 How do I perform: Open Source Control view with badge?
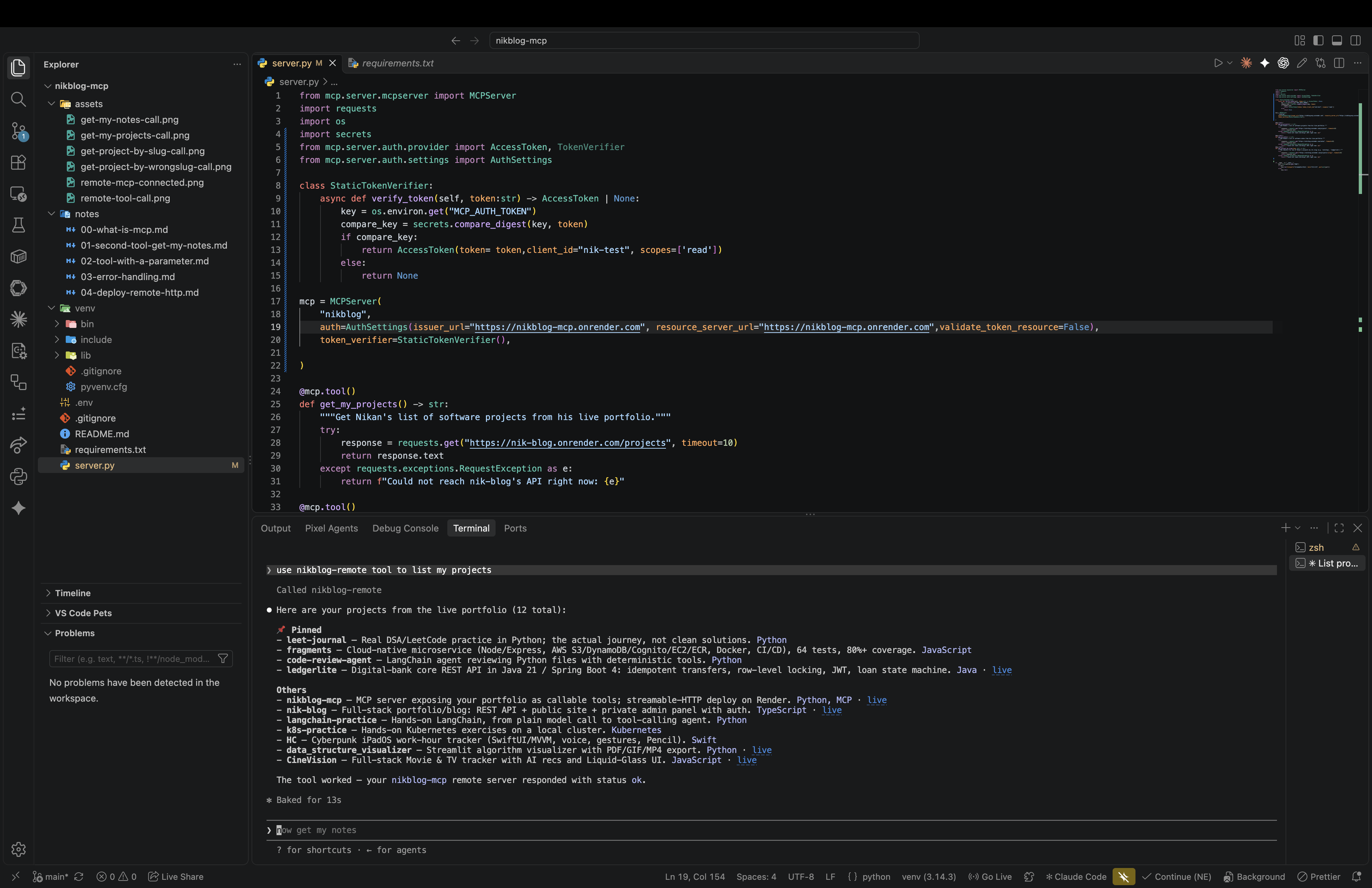tap(19, 131)
